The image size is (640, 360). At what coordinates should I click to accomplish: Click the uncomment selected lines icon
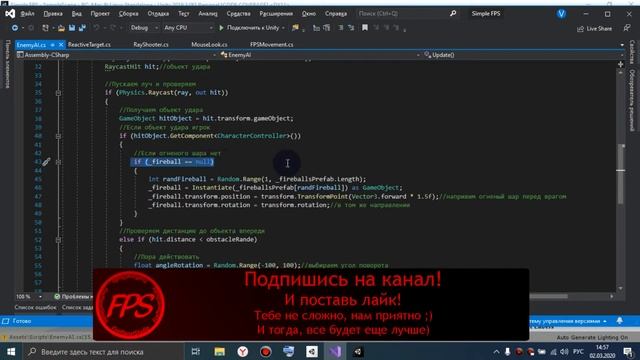(351, 28)
